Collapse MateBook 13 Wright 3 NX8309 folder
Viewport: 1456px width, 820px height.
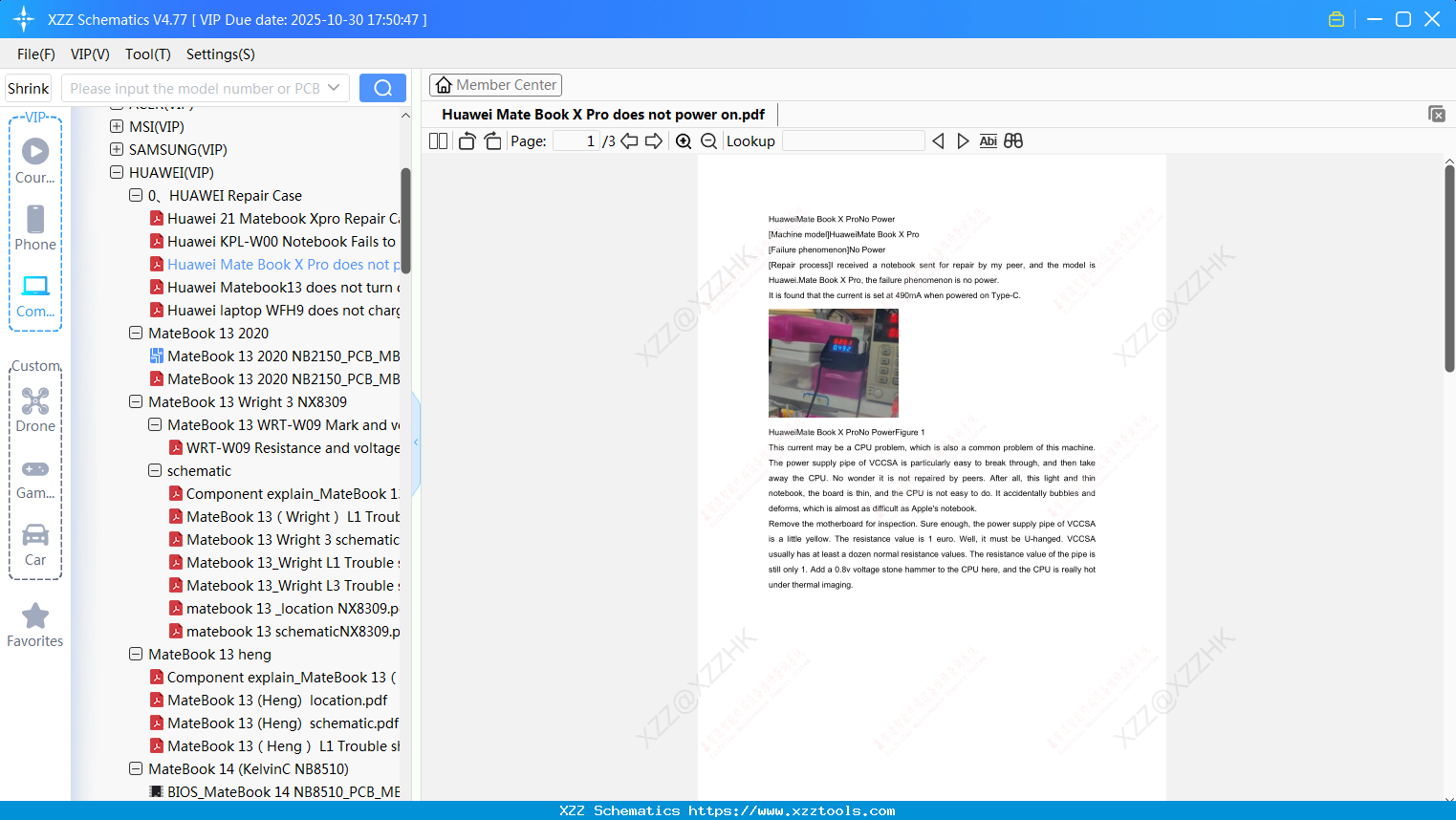pyautogui.click(x=136, y=401)
